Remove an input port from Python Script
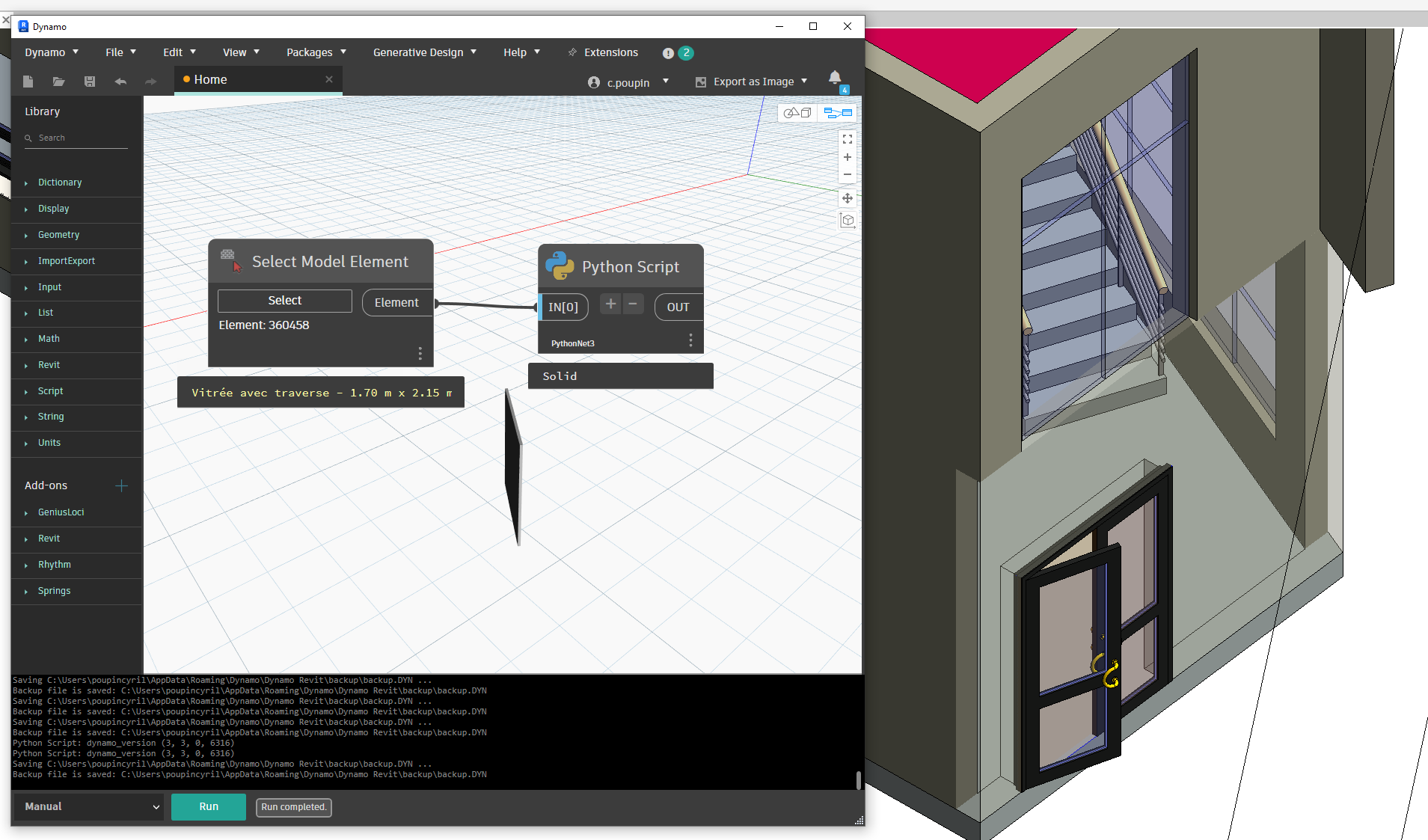Screen dimensions: 1428x840 pos(633,304)
